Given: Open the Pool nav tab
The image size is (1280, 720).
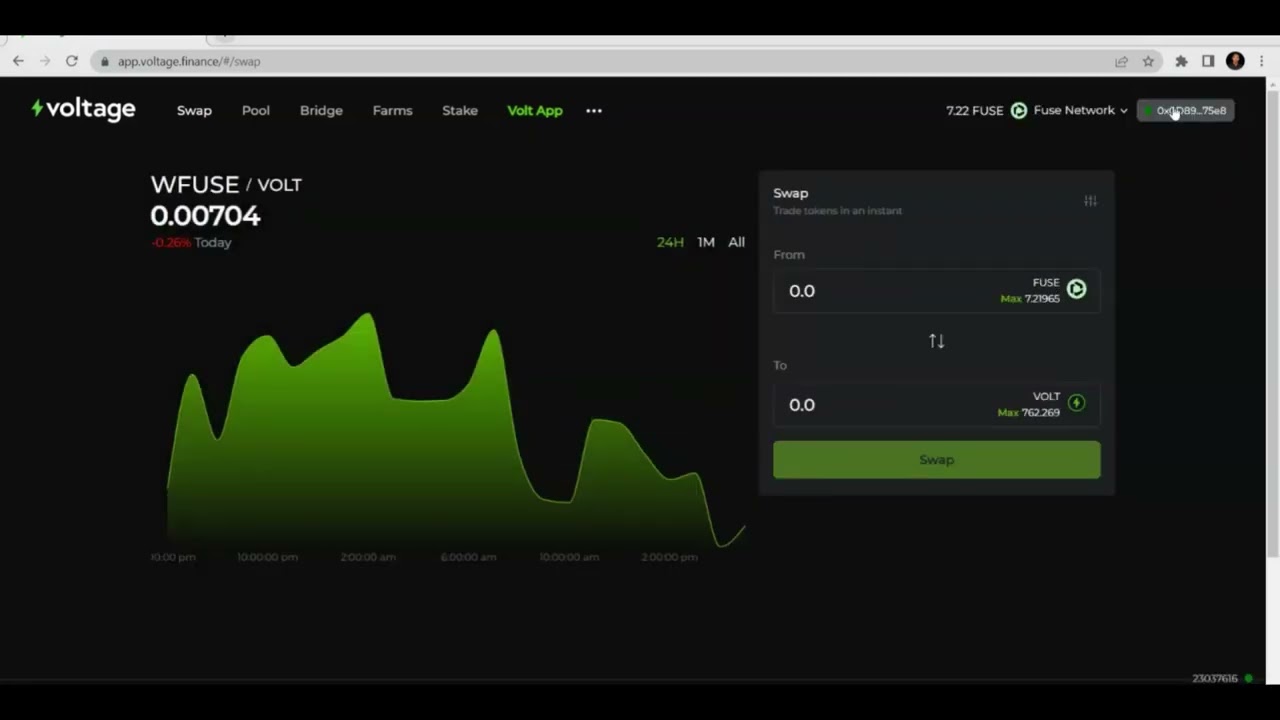Looking at the screenshot, I should (x=255, y=110).
